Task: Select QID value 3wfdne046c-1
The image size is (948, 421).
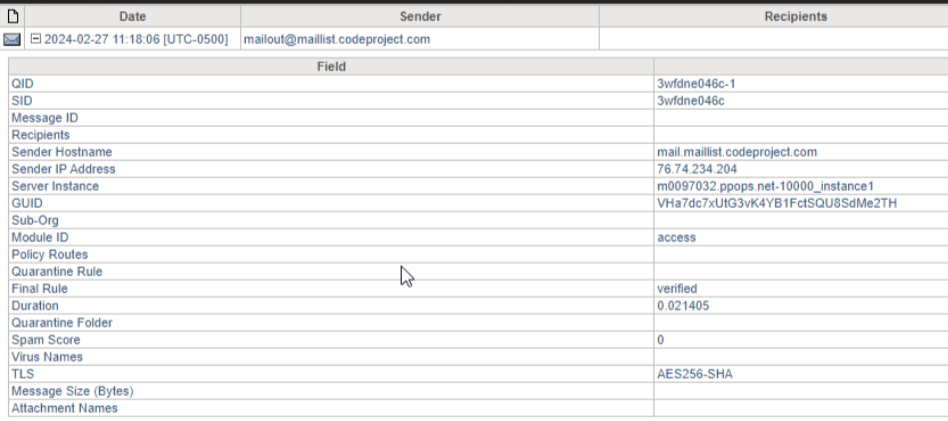Action: 696,83
